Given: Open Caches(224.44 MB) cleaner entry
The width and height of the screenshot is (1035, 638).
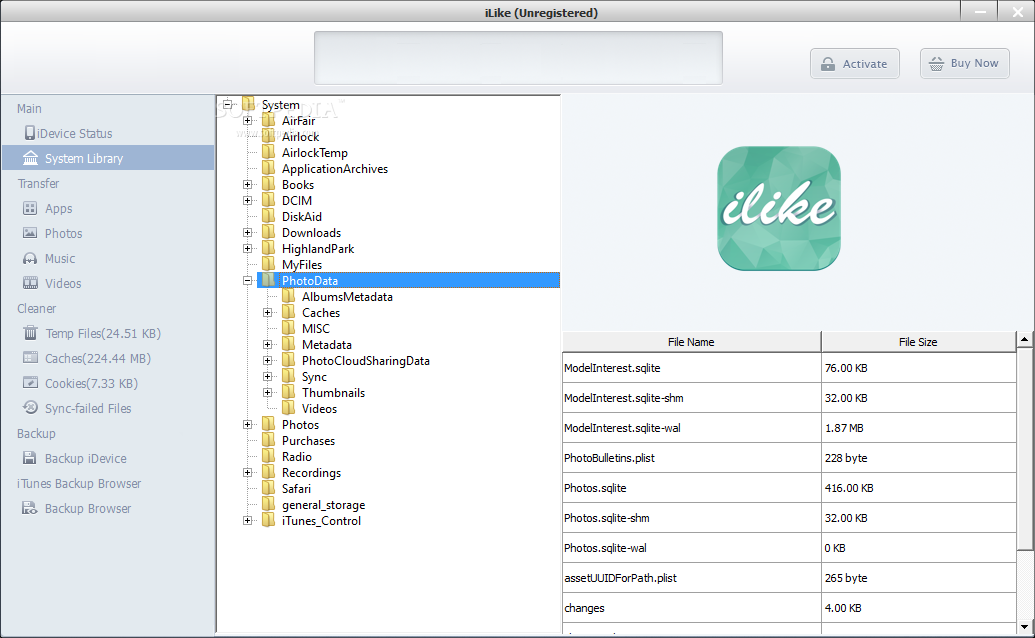Looking at the screenshot, I should click(108, 358).
